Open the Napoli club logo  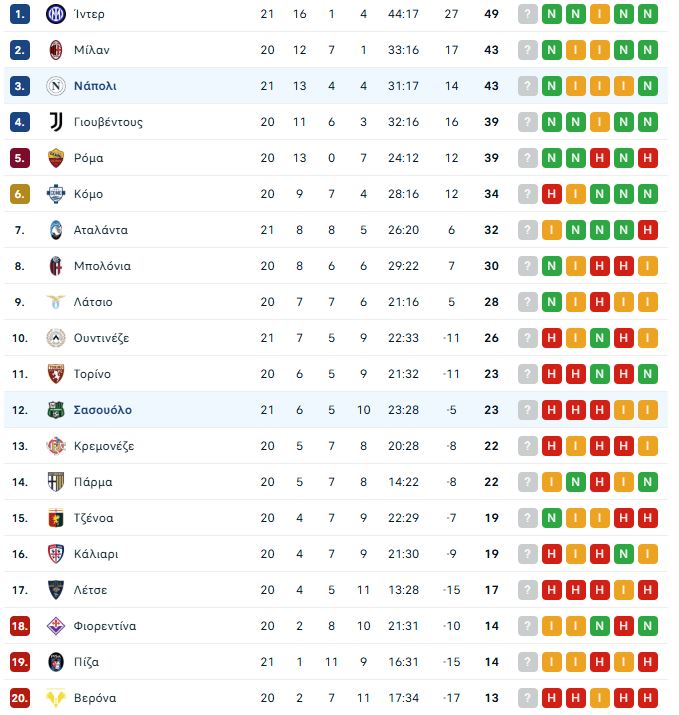[55, 86]
